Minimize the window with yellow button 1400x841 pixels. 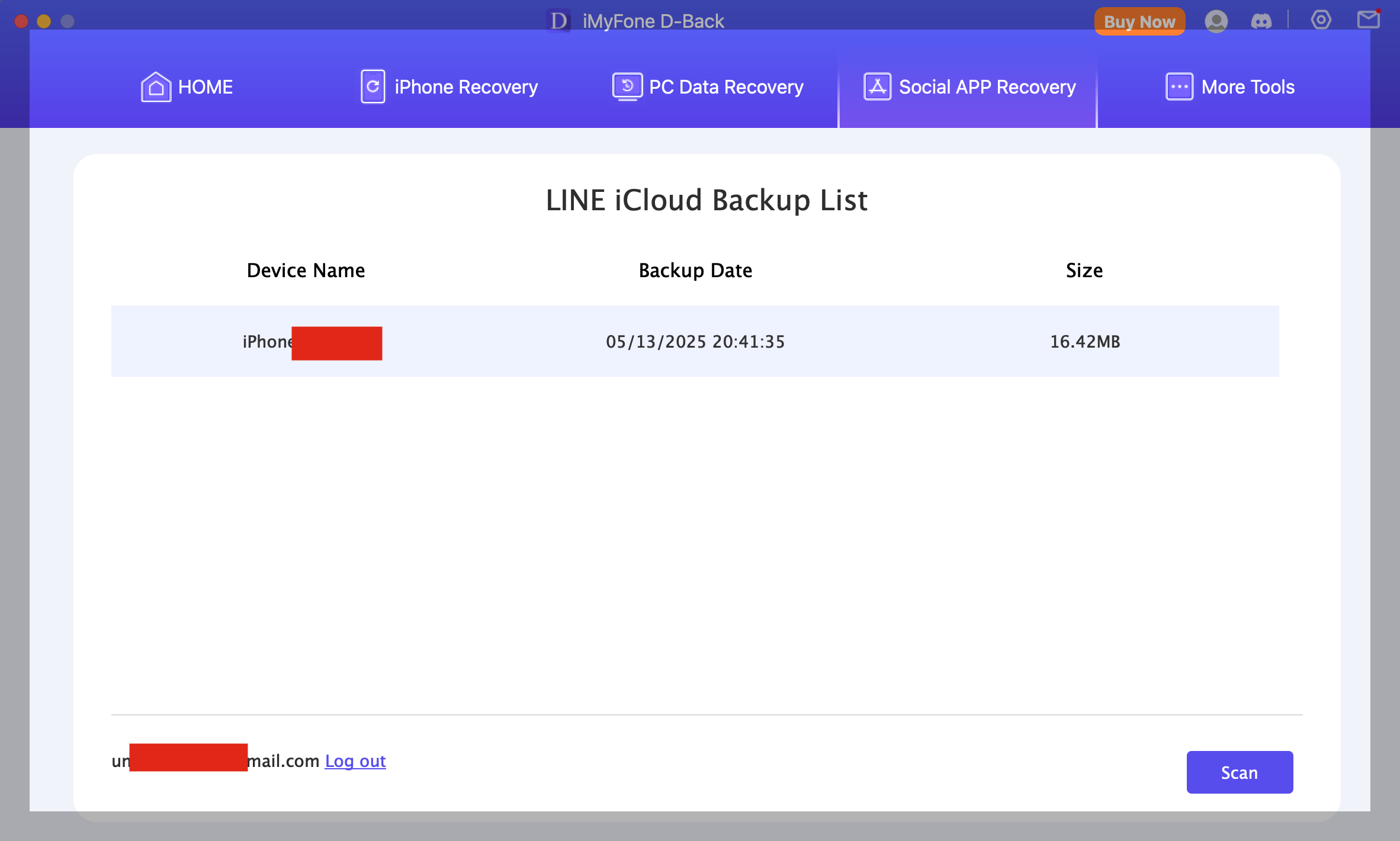coord(44,21)
